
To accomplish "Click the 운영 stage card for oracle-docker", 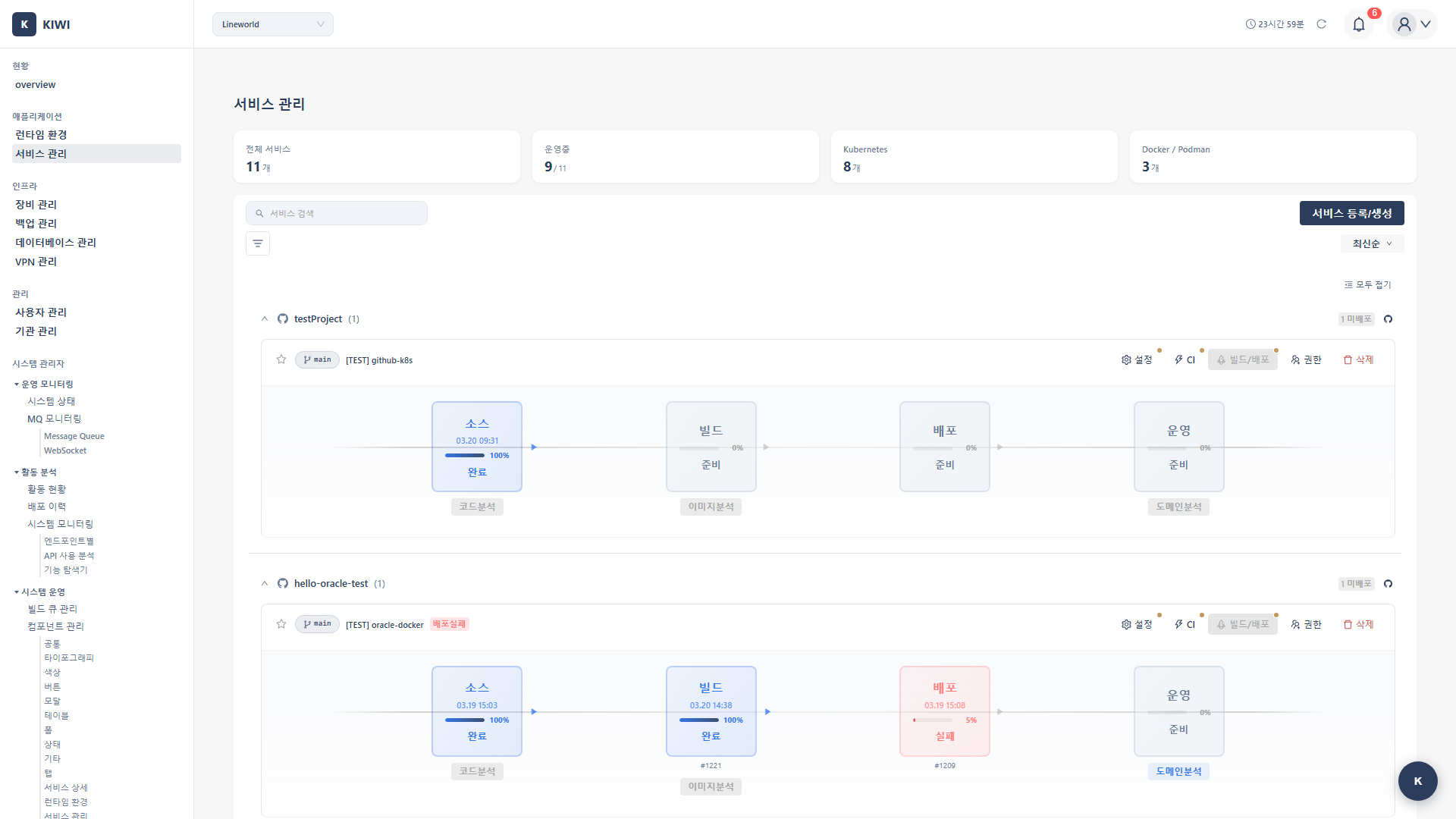I will click(1179, 711).
